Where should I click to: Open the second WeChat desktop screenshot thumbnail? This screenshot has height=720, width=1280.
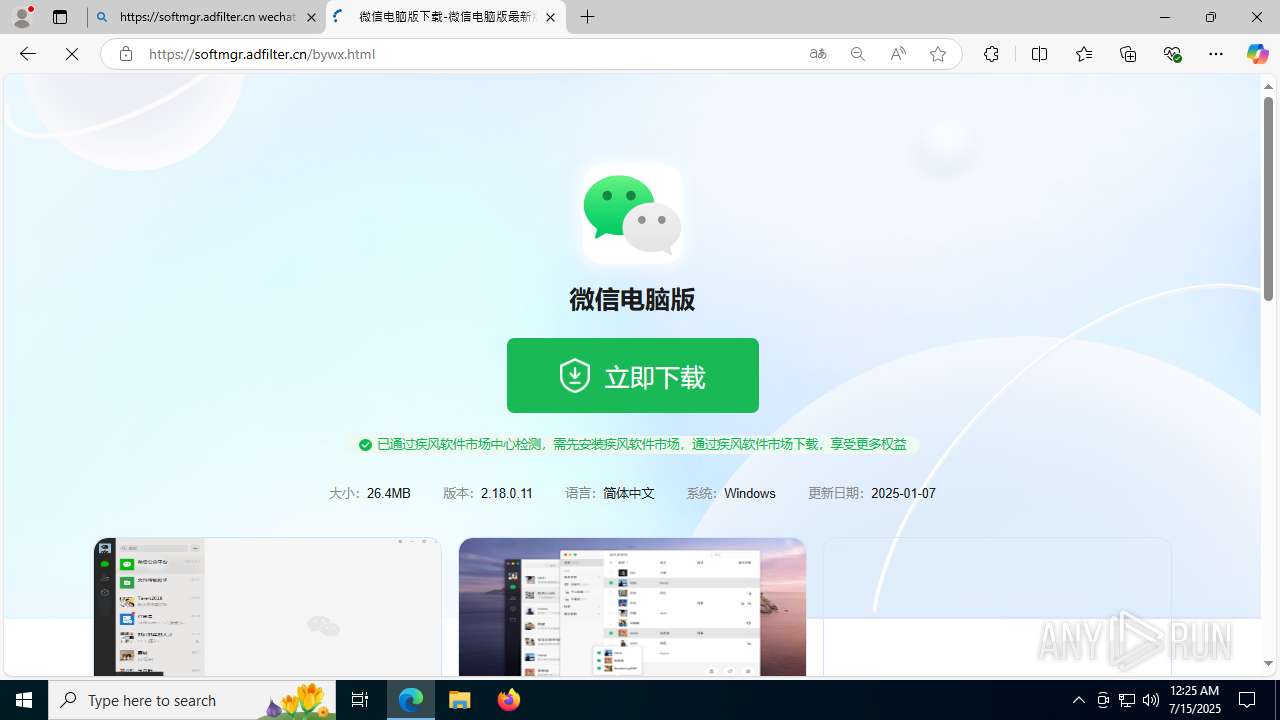pyautogui.click(x=632, y=607)
